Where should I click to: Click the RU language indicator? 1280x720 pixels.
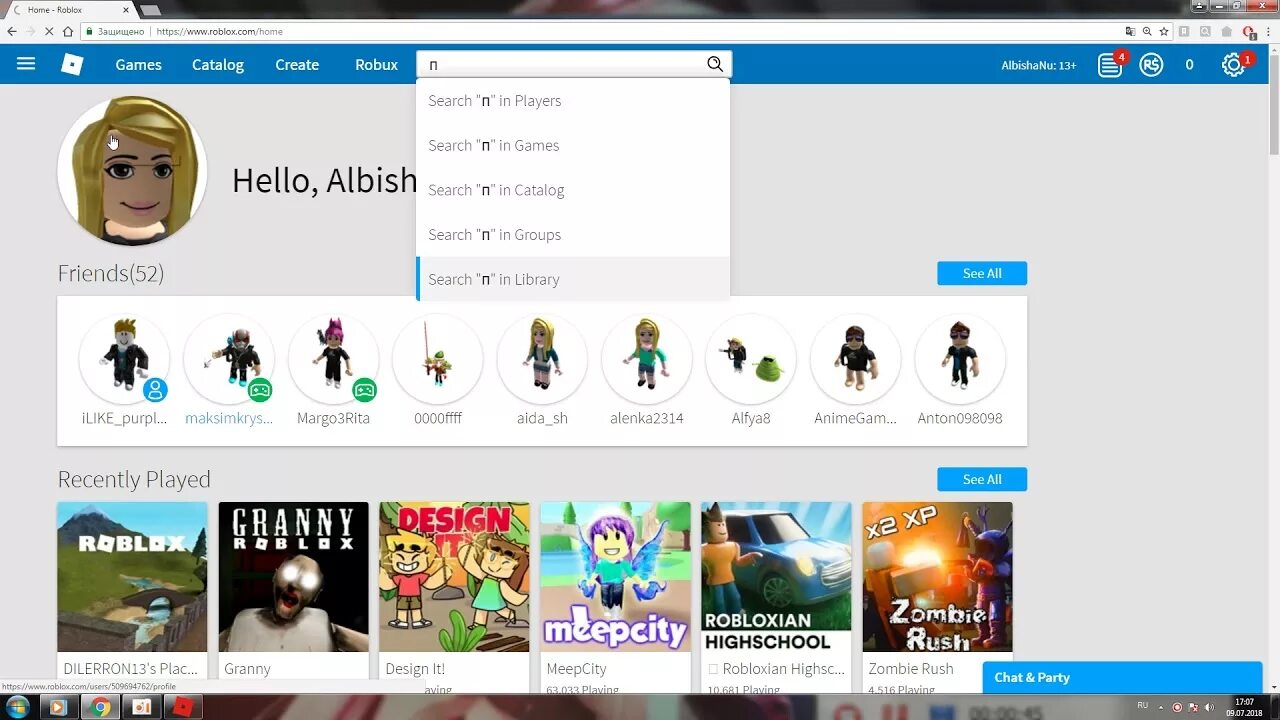[1143, 705]
